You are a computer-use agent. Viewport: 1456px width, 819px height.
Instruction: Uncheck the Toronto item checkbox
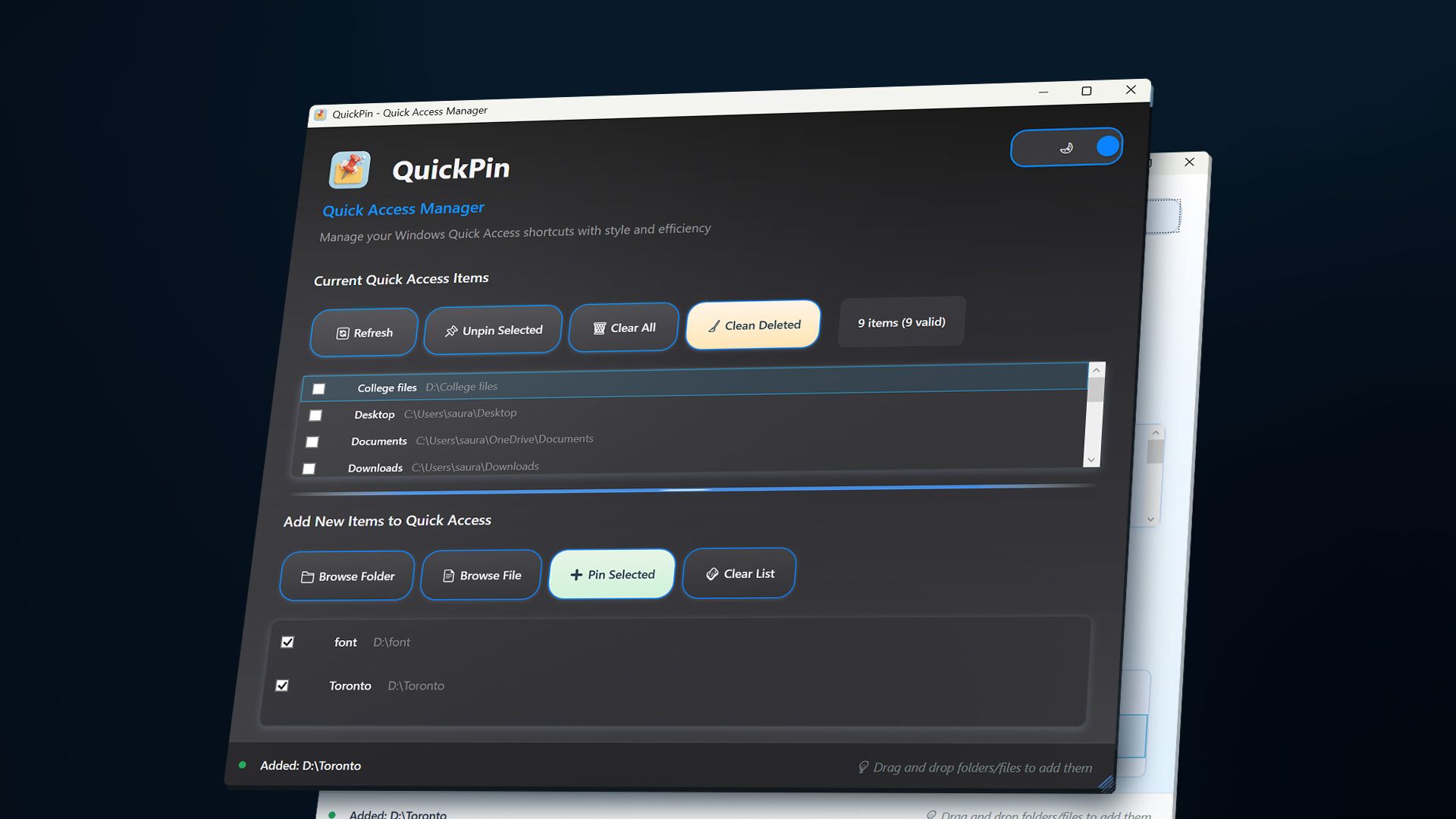point(282,686)
